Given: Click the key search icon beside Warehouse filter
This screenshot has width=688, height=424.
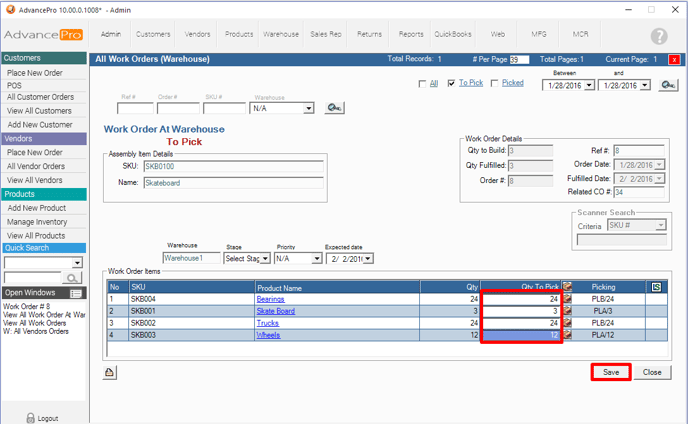Looking at the screenshot, I should pyautogui.click(x=334, y=108).
